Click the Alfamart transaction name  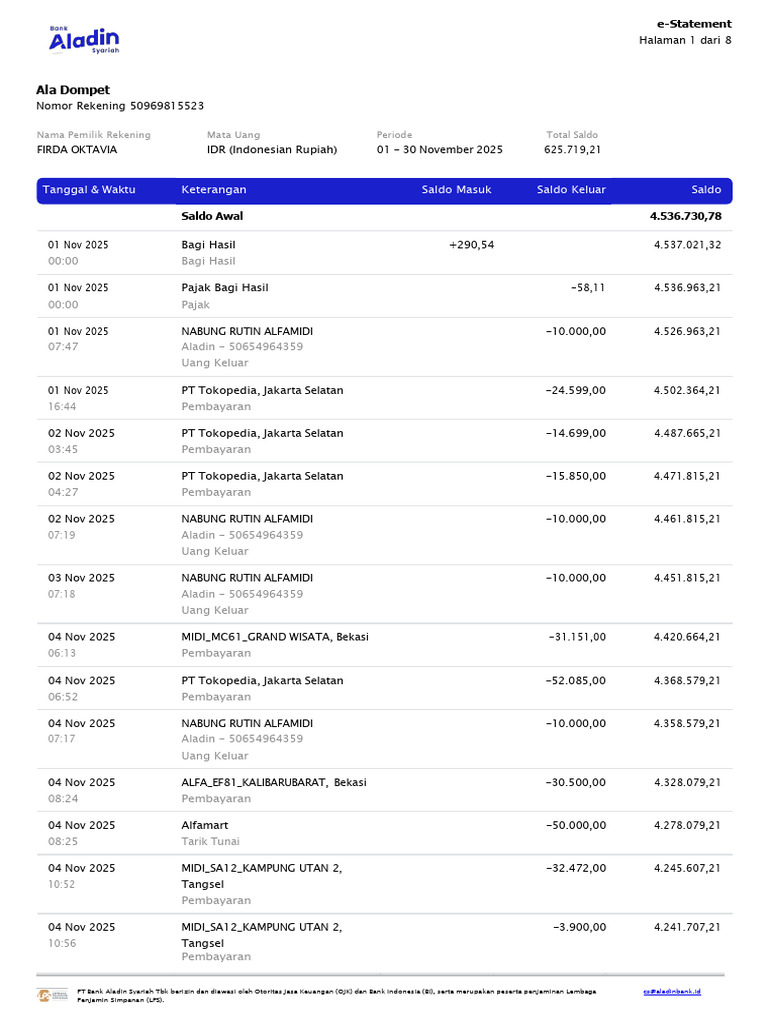204,826
